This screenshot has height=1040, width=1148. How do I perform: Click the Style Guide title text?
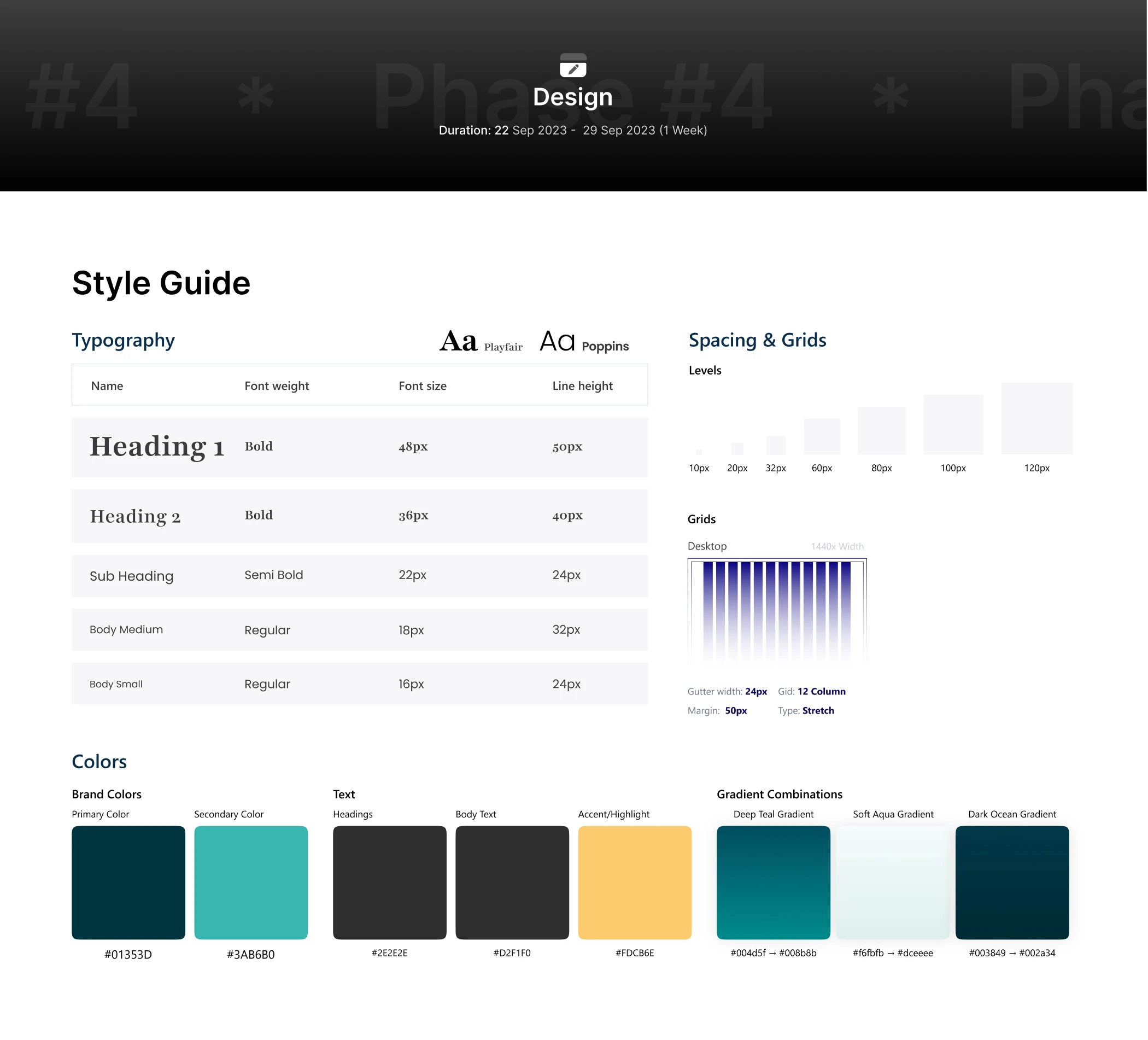point(161,283)
